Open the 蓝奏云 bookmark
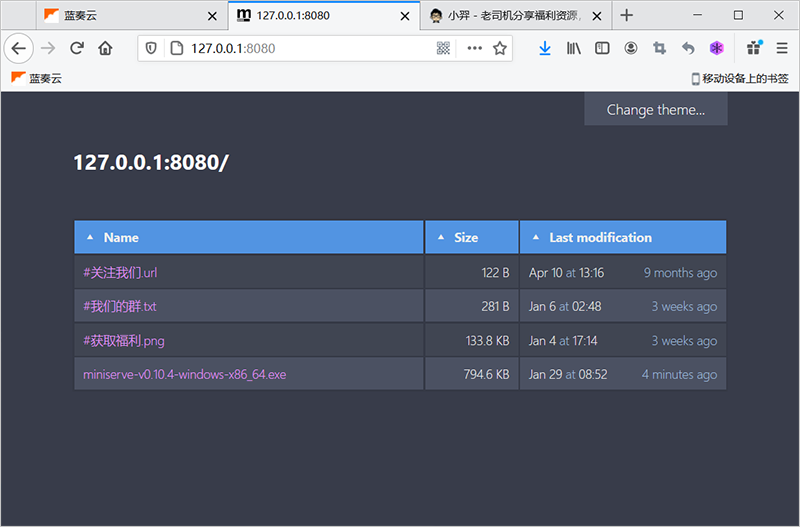The height and width of the screenshot is (527, 800). pyautogui.click(x=36, y=78)
